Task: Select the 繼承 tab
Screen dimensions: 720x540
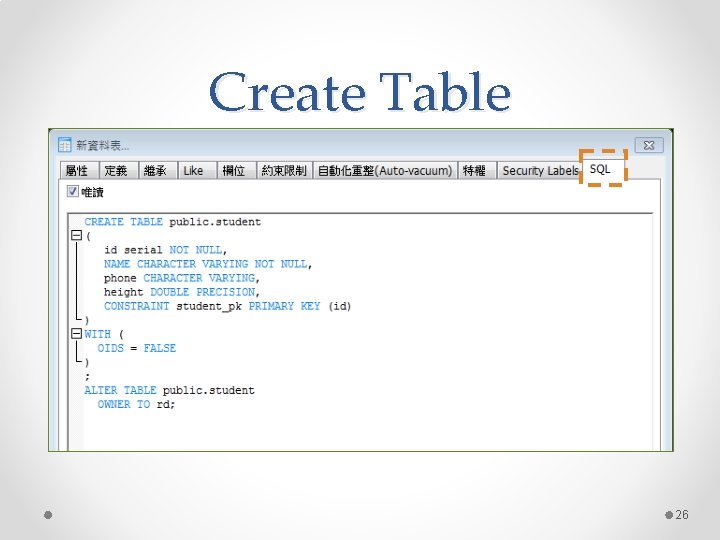Action: (x=158, y=171)
